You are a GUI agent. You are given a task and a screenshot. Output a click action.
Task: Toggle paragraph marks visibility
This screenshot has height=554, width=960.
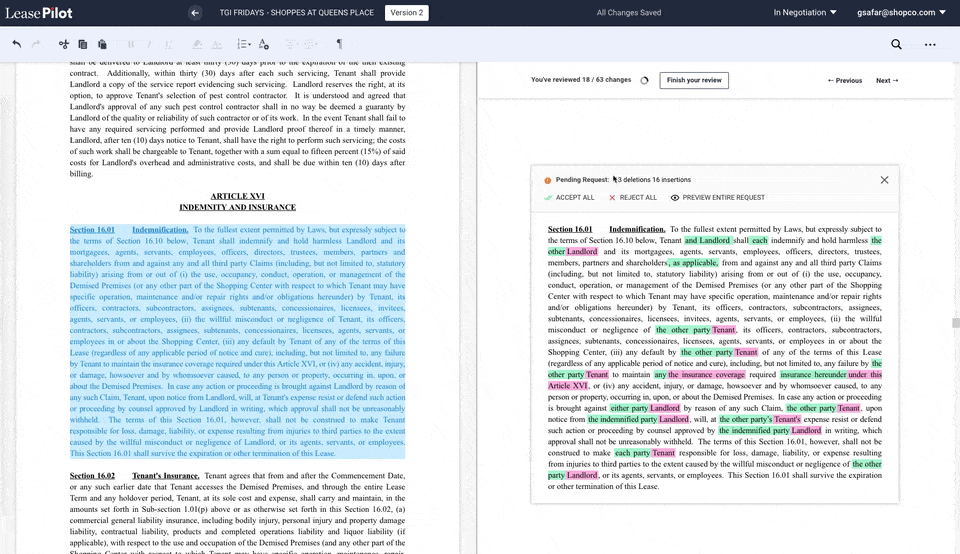[x=339, y=44]
